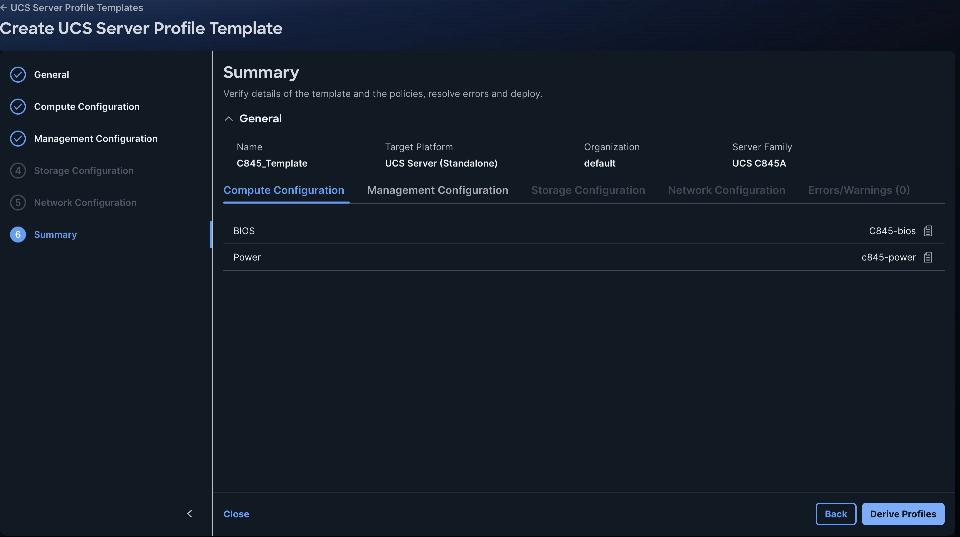Screen dimensions: 960x537
Task: Open policy details icon next to C845-bios
Action: click(928, 231)
